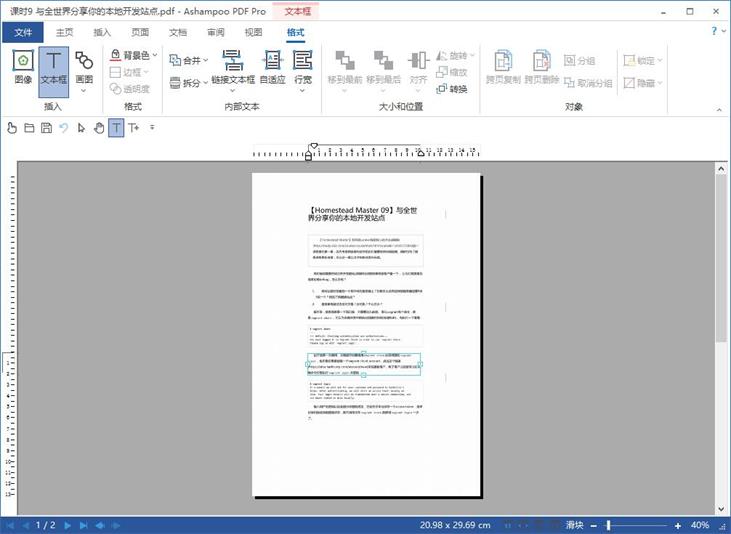
Task: Click the undo arrow icon
Action: click(64, 127)
